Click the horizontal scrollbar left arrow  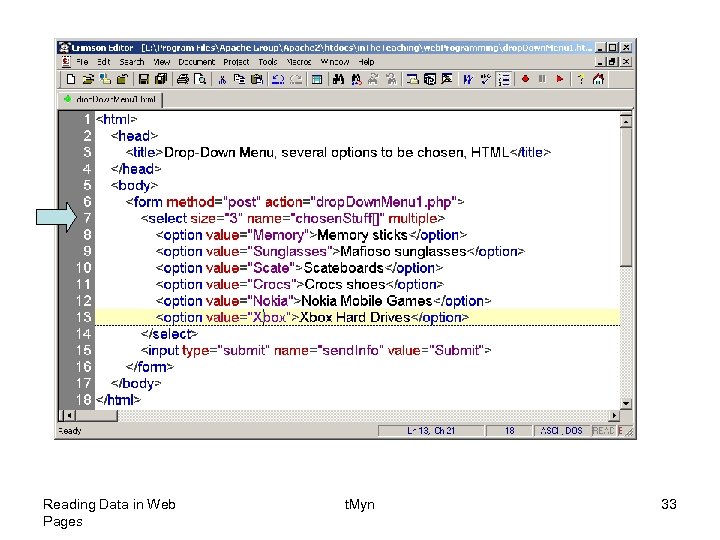pyautogui.click(x=70, y=416)
